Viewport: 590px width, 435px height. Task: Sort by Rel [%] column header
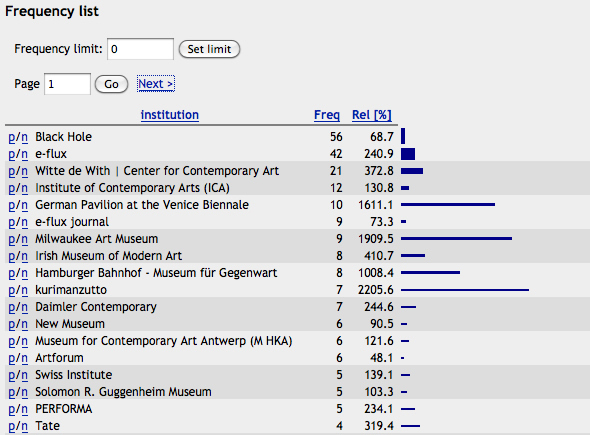tap(372, 115)
